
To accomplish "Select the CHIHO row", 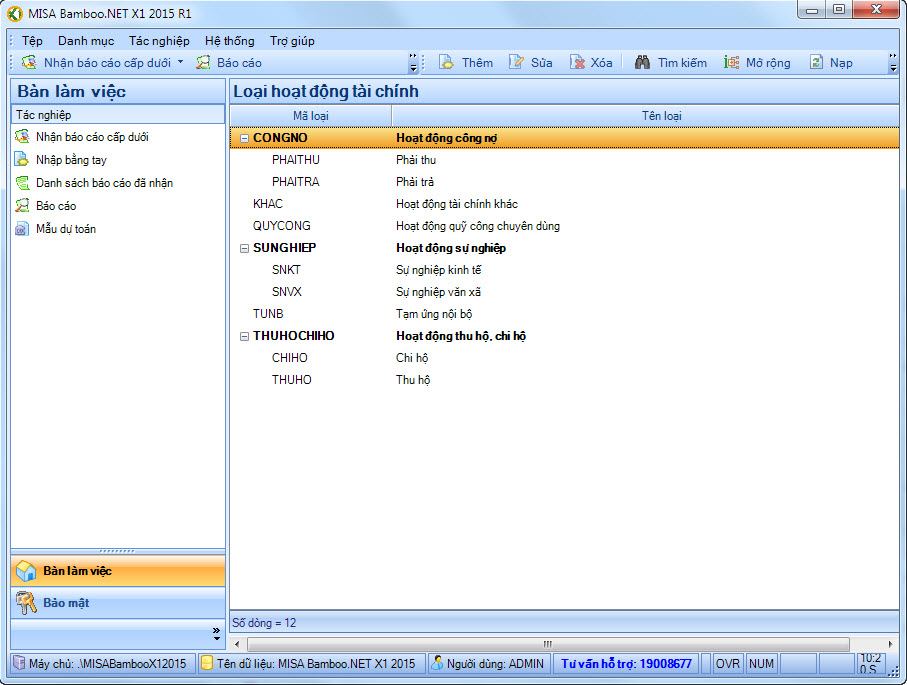I will coord(564,358).
